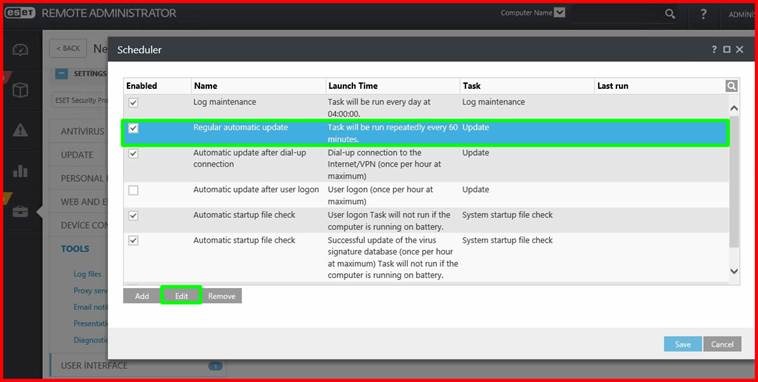This screenshot has height=382, width=758.
Task: Open the Computer Name dropdown arrow
Action: pyautogui.click(x=559, y=13)
